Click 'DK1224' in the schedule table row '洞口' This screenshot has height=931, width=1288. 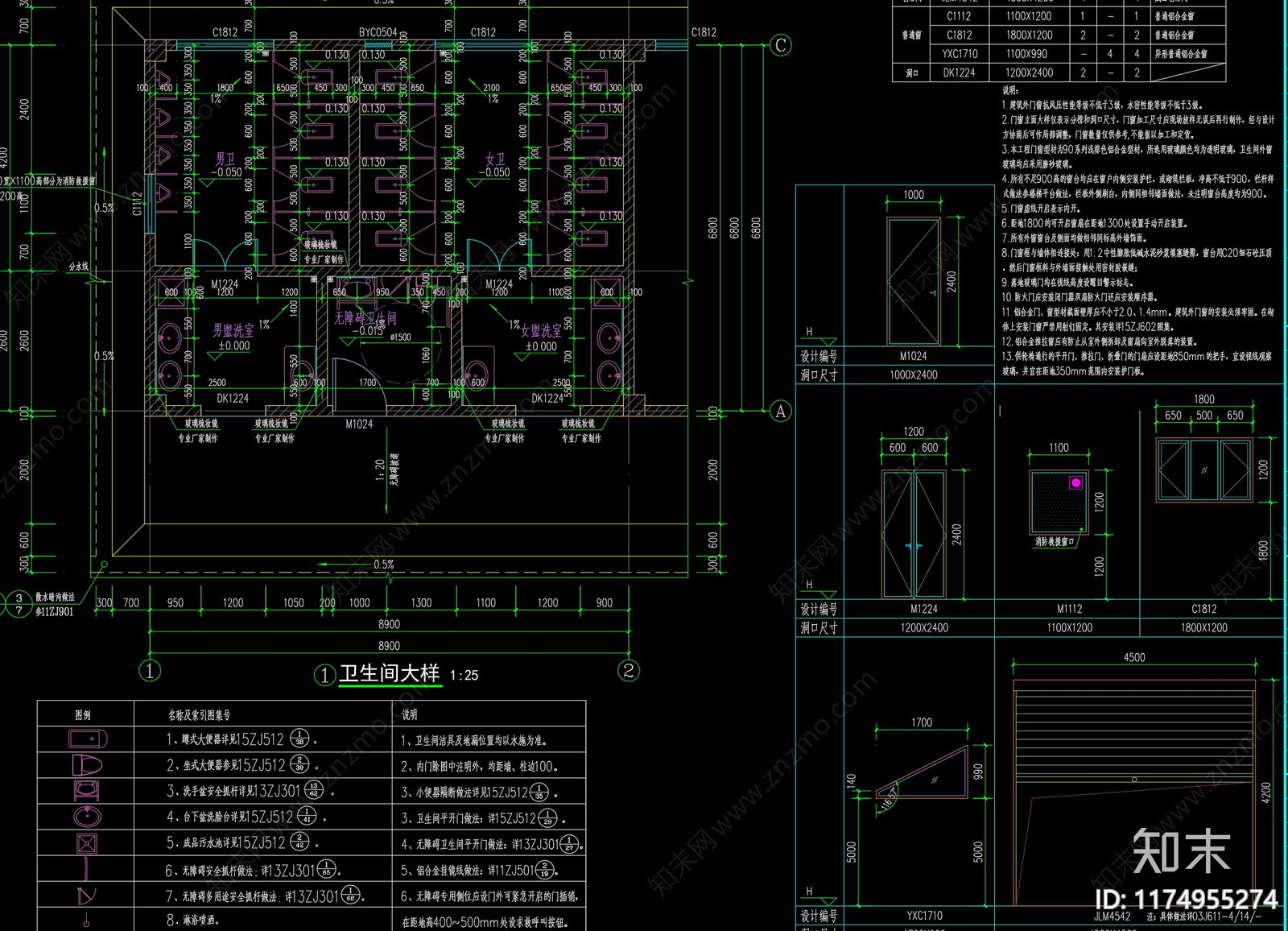pos(959,72)
